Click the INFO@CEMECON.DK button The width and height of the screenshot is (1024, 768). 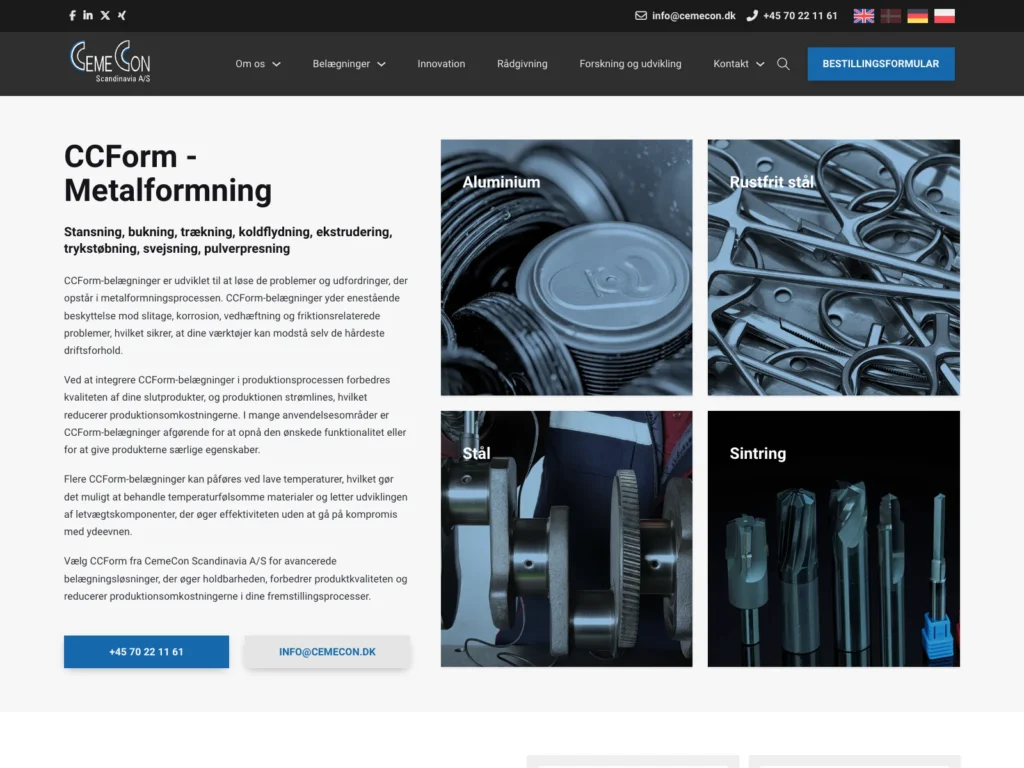pyautogui.click(x=327, y=652)
